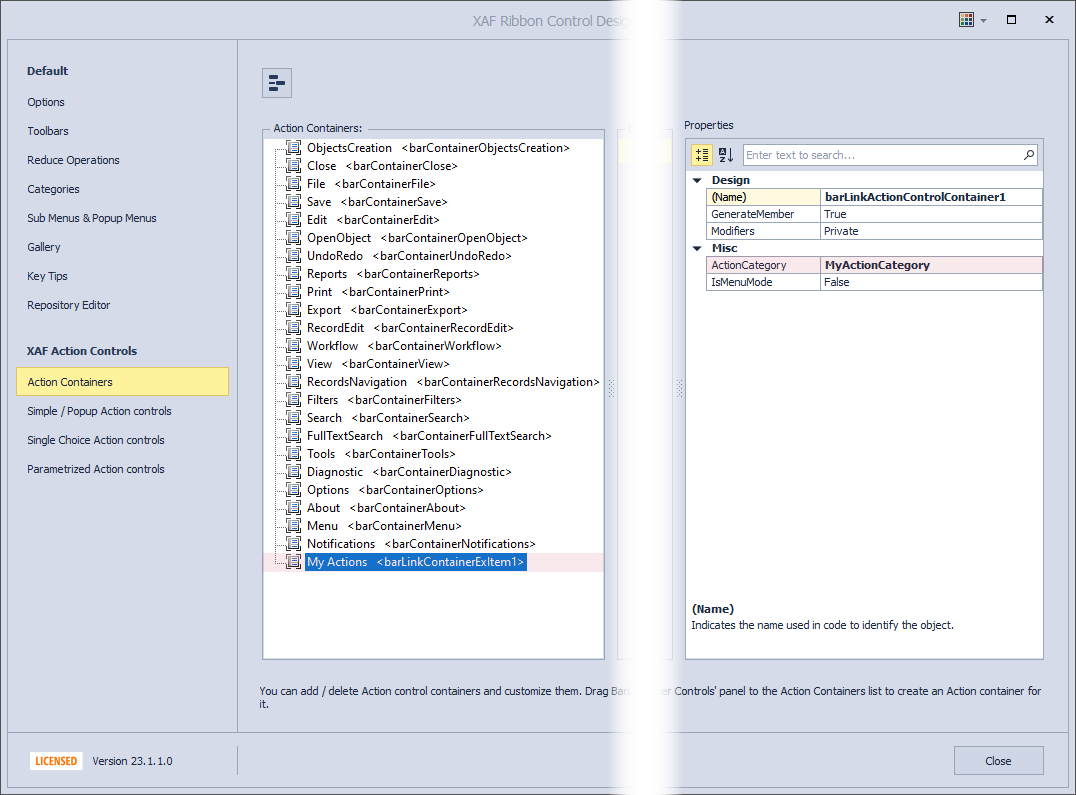Click the Edit container's icon
Image resolution: width=1076 pixels, height=795 pixels.
coord(294,219)
